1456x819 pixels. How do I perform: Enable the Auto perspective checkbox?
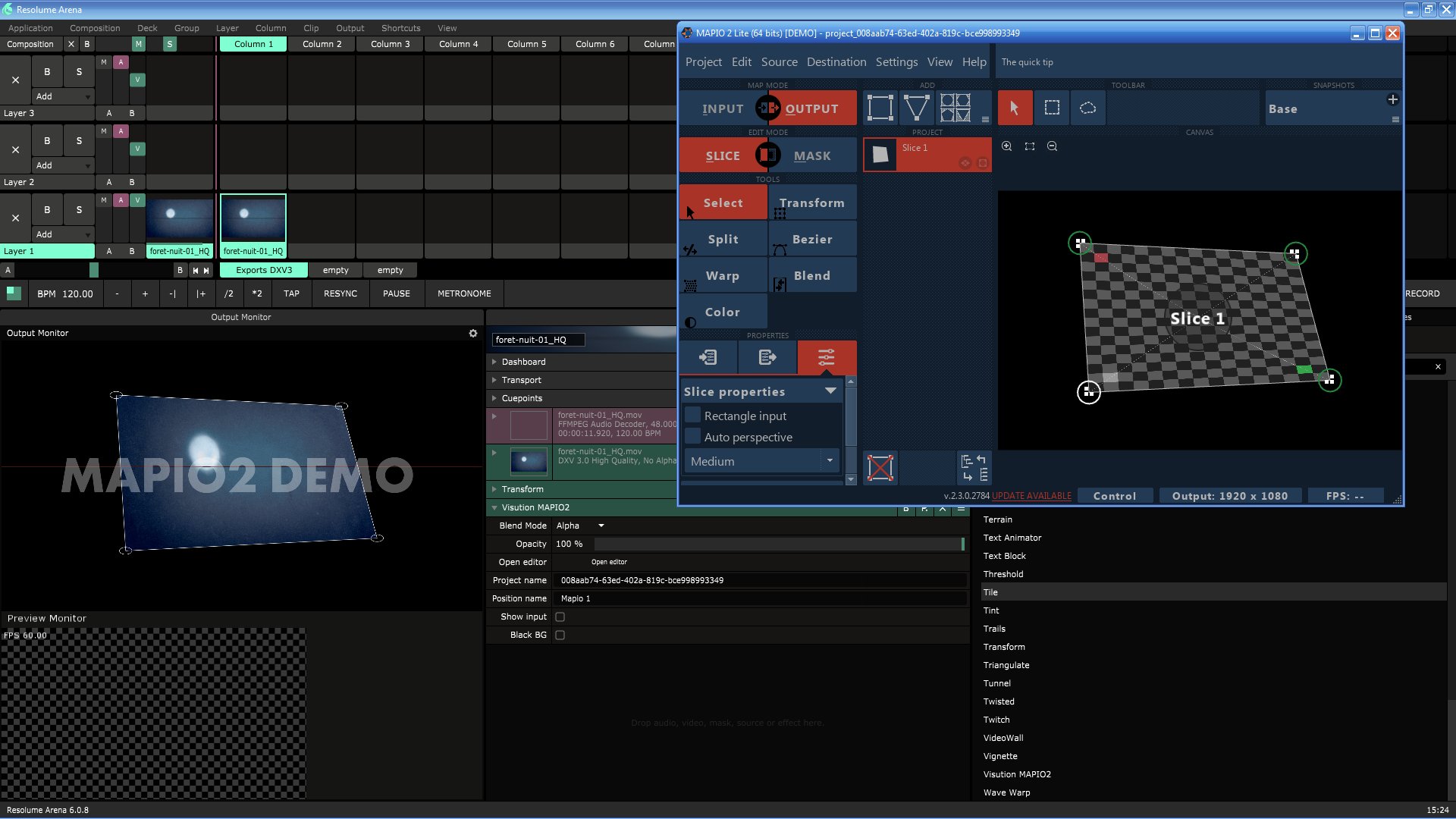click(x=692, y=437)
